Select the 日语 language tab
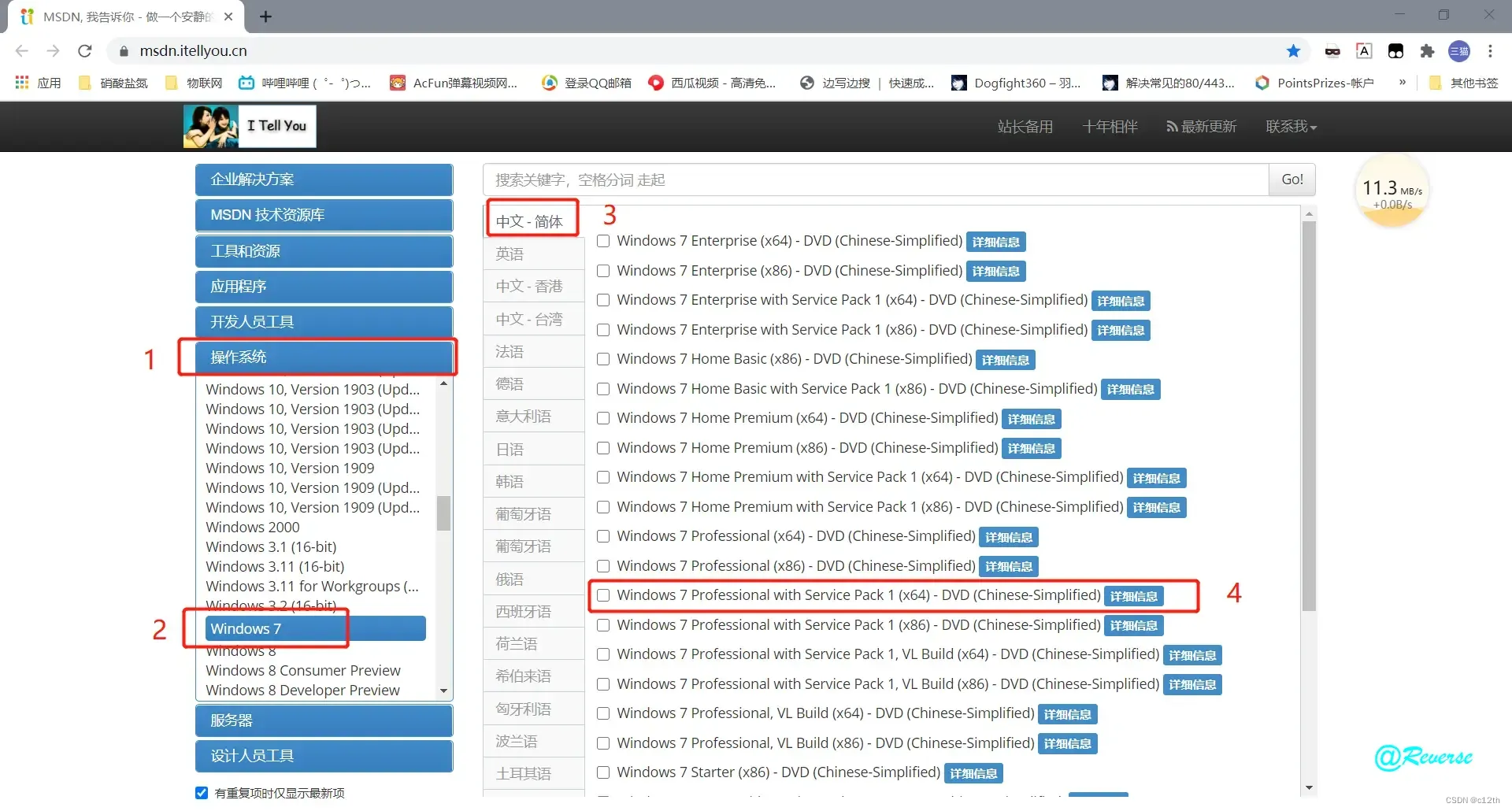The image size is (1512, 811). (533, 449)
